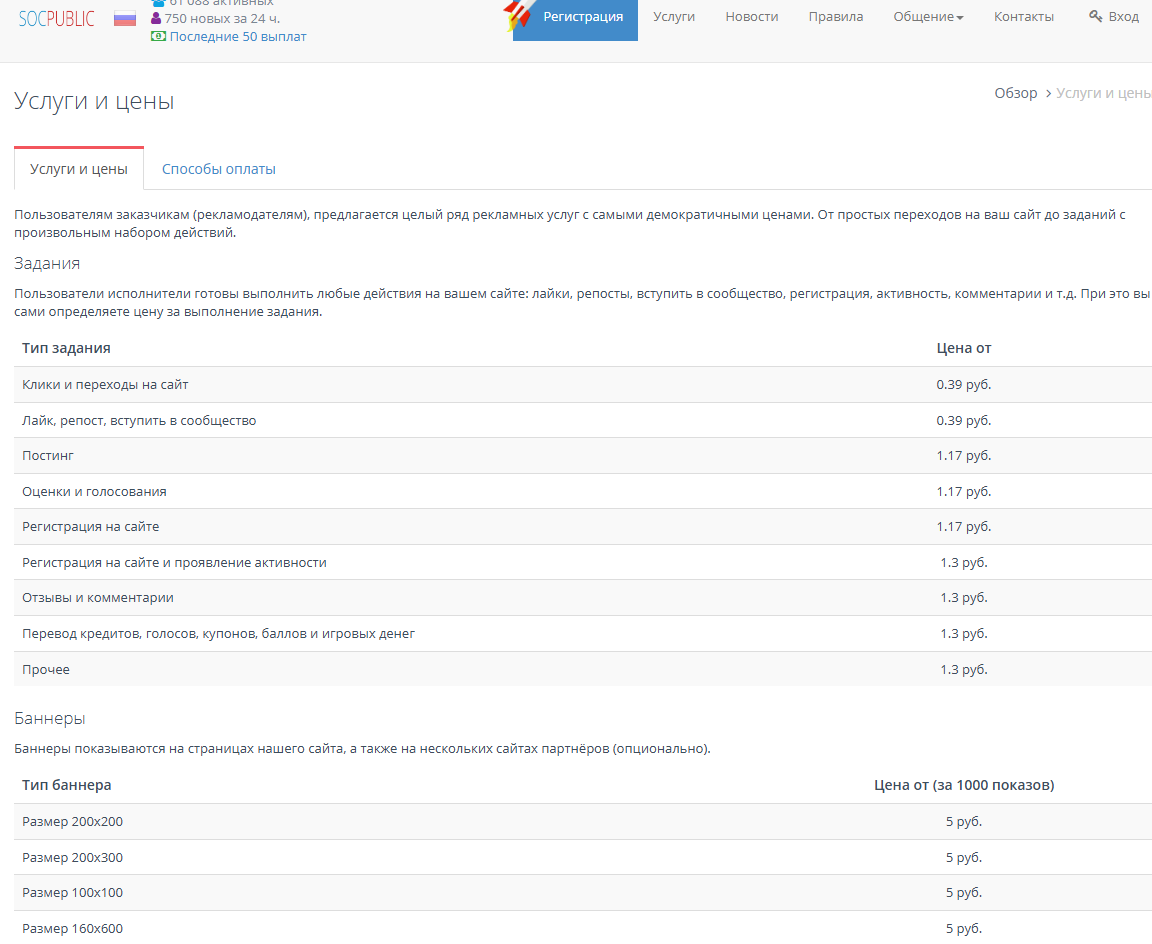Click the Тип баннера column header
This screenshot has height=944, width=1152.
(x=67, y=785)
